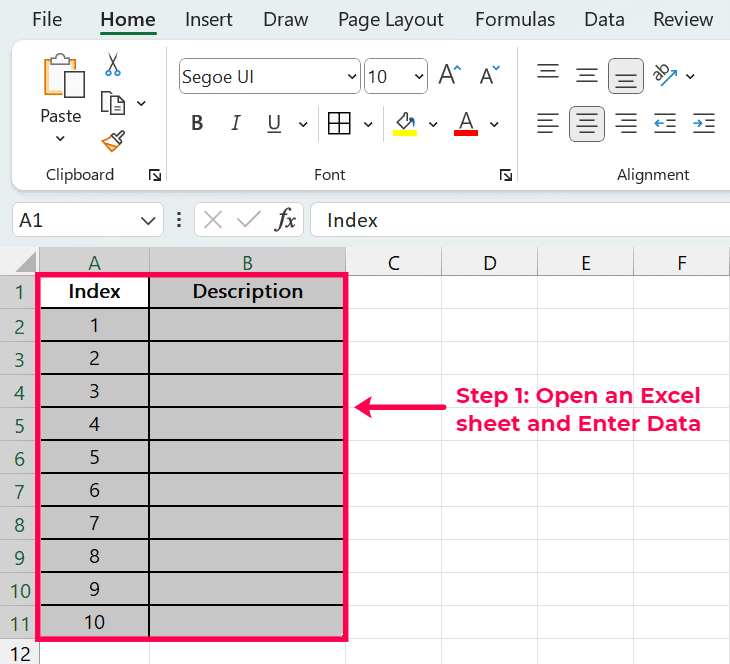Select column E header

(586, 262)
